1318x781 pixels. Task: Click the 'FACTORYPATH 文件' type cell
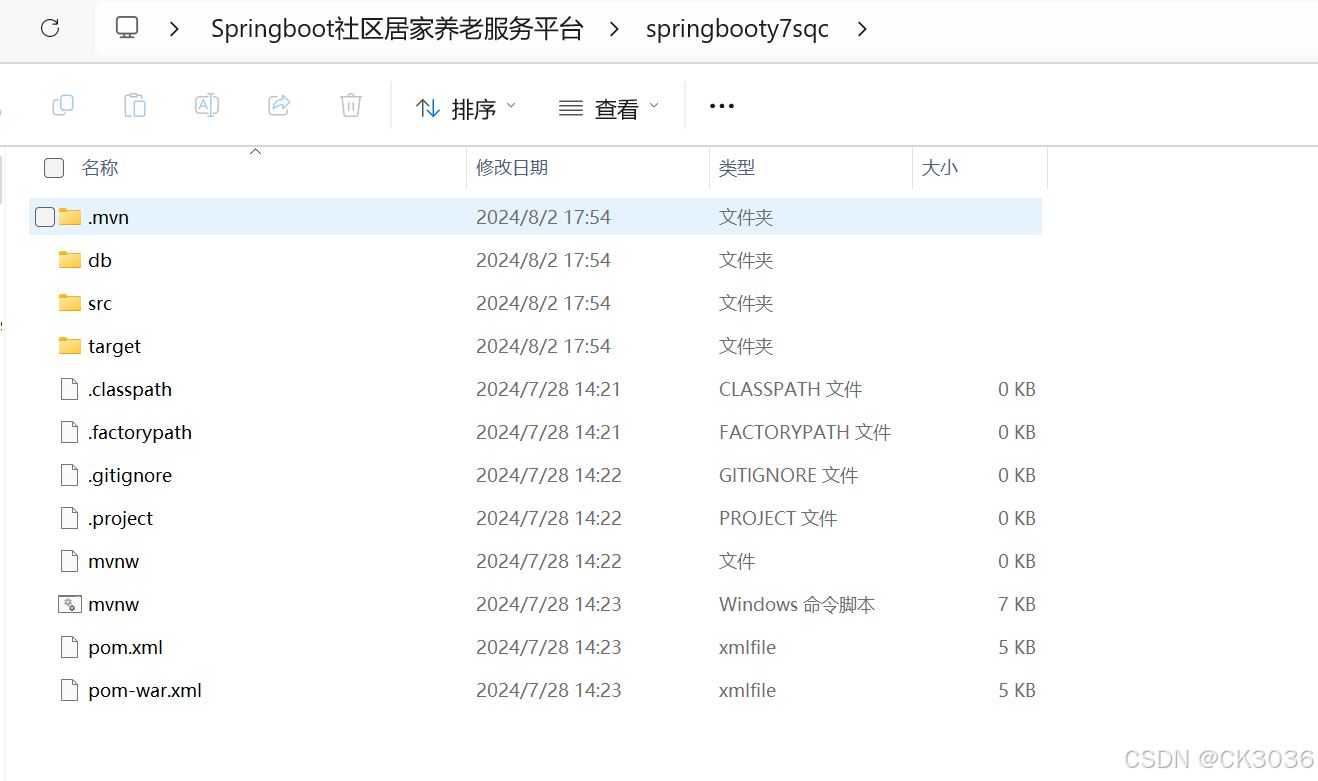tap(805, 432)
